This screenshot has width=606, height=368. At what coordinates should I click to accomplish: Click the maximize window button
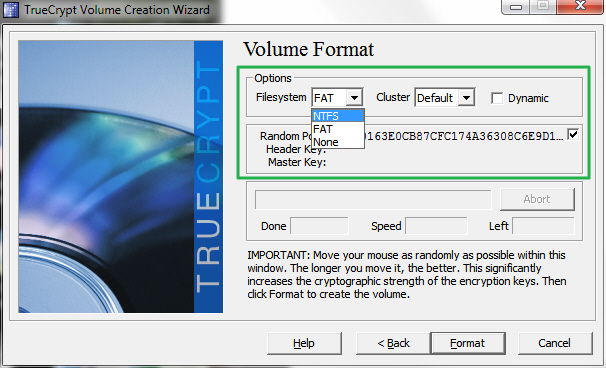coord(543,6)
